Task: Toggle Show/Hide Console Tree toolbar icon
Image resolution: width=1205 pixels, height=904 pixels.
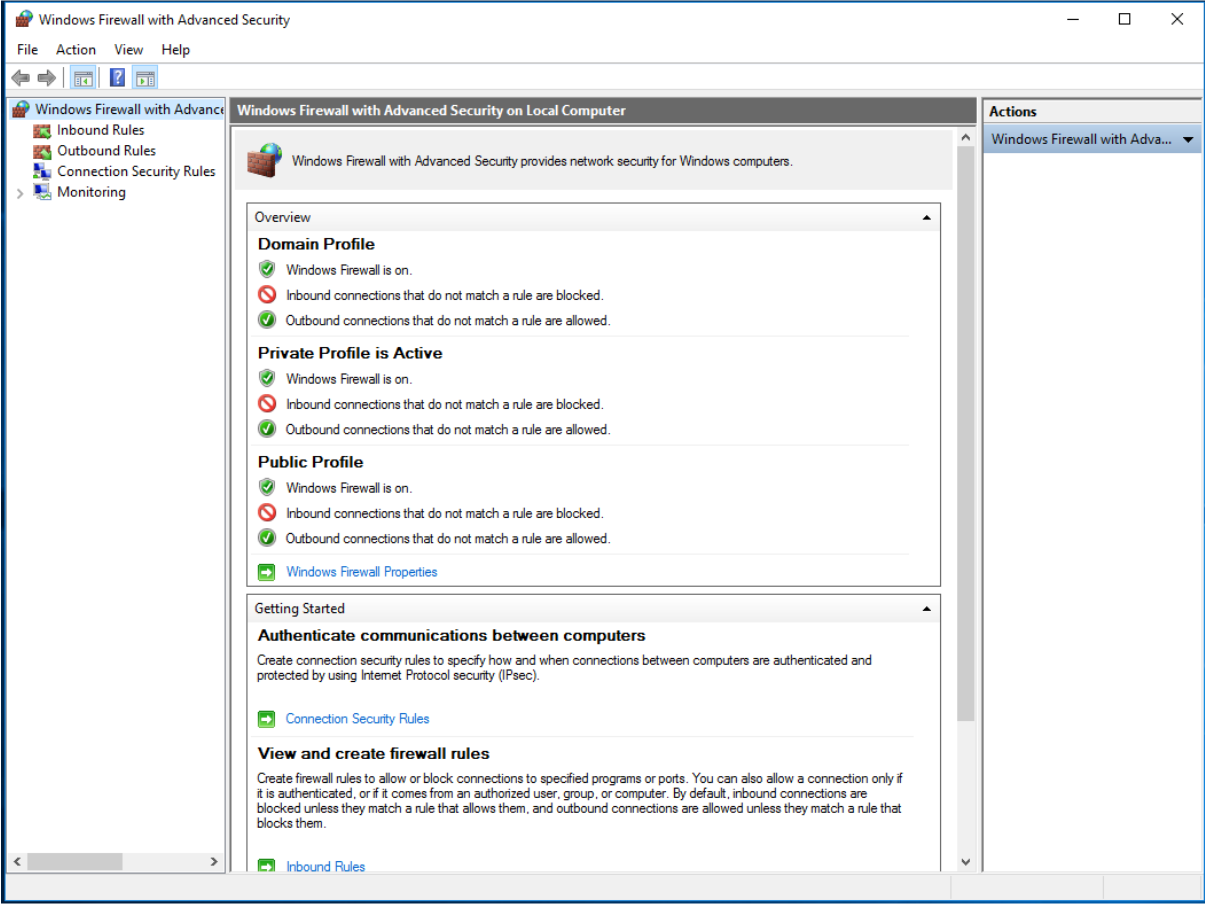Action: pyautogui.click(x=84, y=78)
